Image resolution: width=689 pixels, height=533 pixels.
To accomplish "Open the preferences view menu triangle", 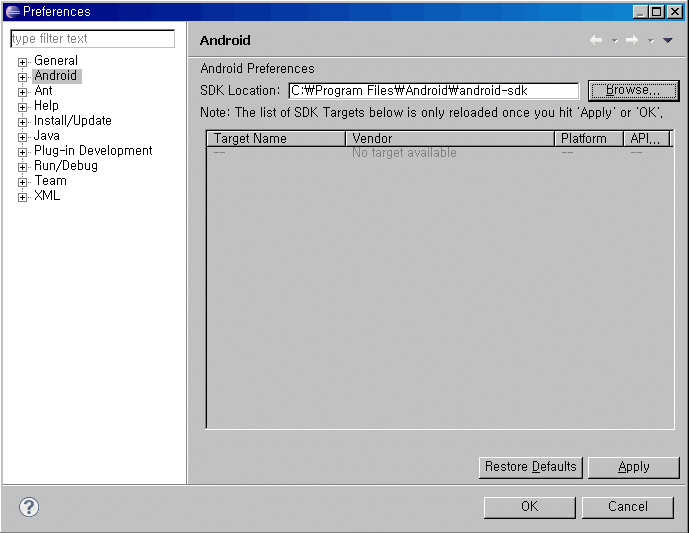I will (x=668, y=40).
